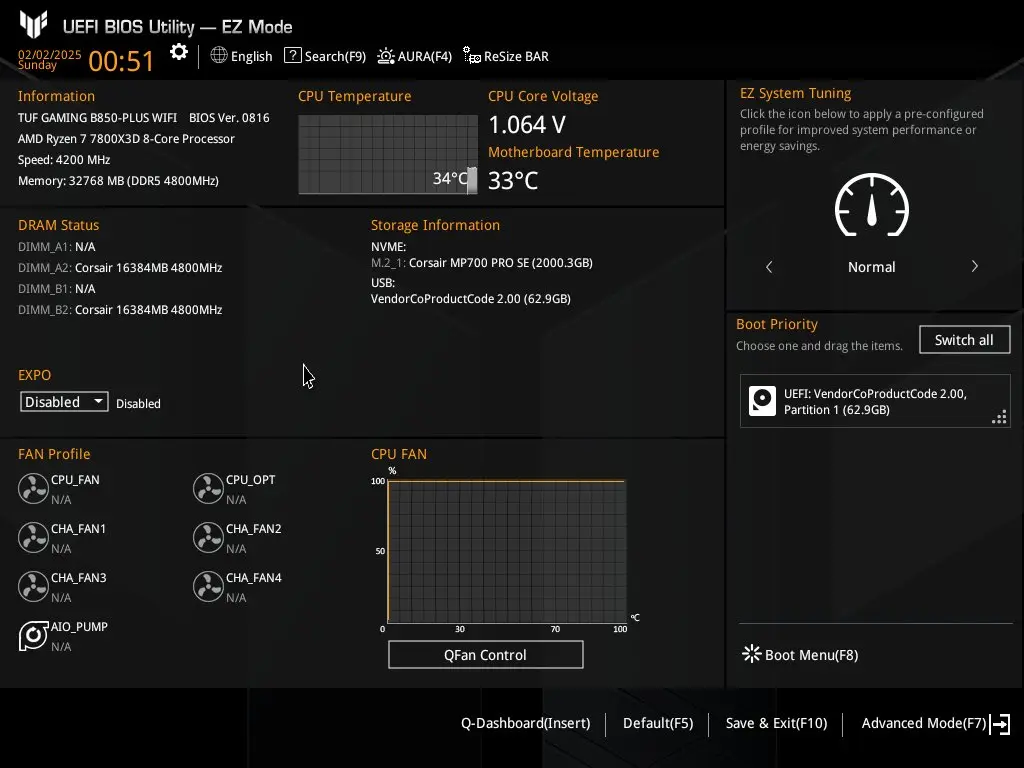Click the DIMM_B1 N/A entry
The height and width of the screenshot is (768, 1024).
click(57, 289)
